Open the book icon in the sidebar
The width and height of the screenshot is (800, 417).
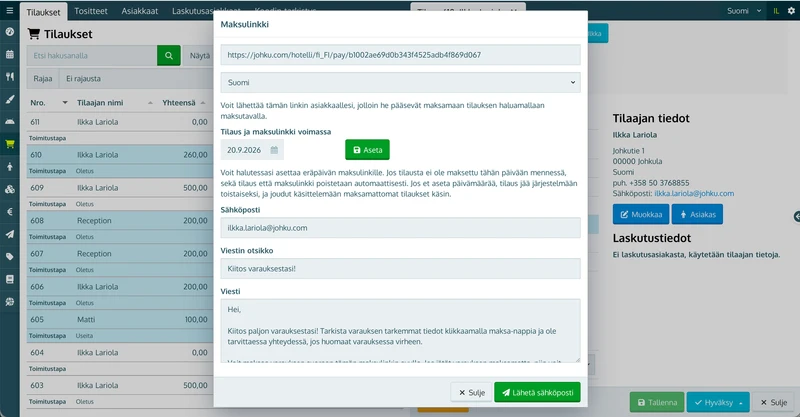point(10,279)
